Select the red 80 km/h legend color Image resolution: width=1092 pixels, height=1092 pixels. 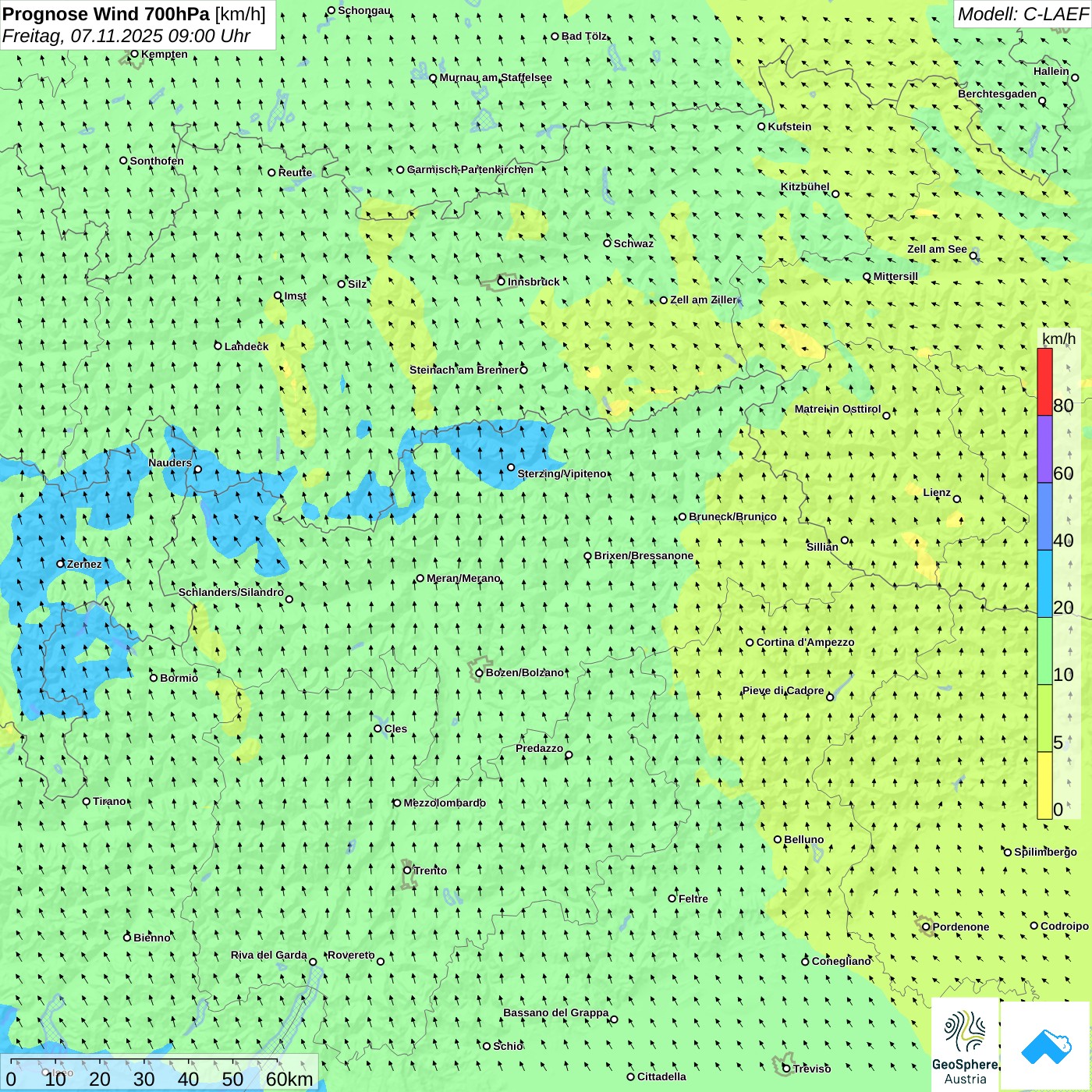click(1044, 382)
